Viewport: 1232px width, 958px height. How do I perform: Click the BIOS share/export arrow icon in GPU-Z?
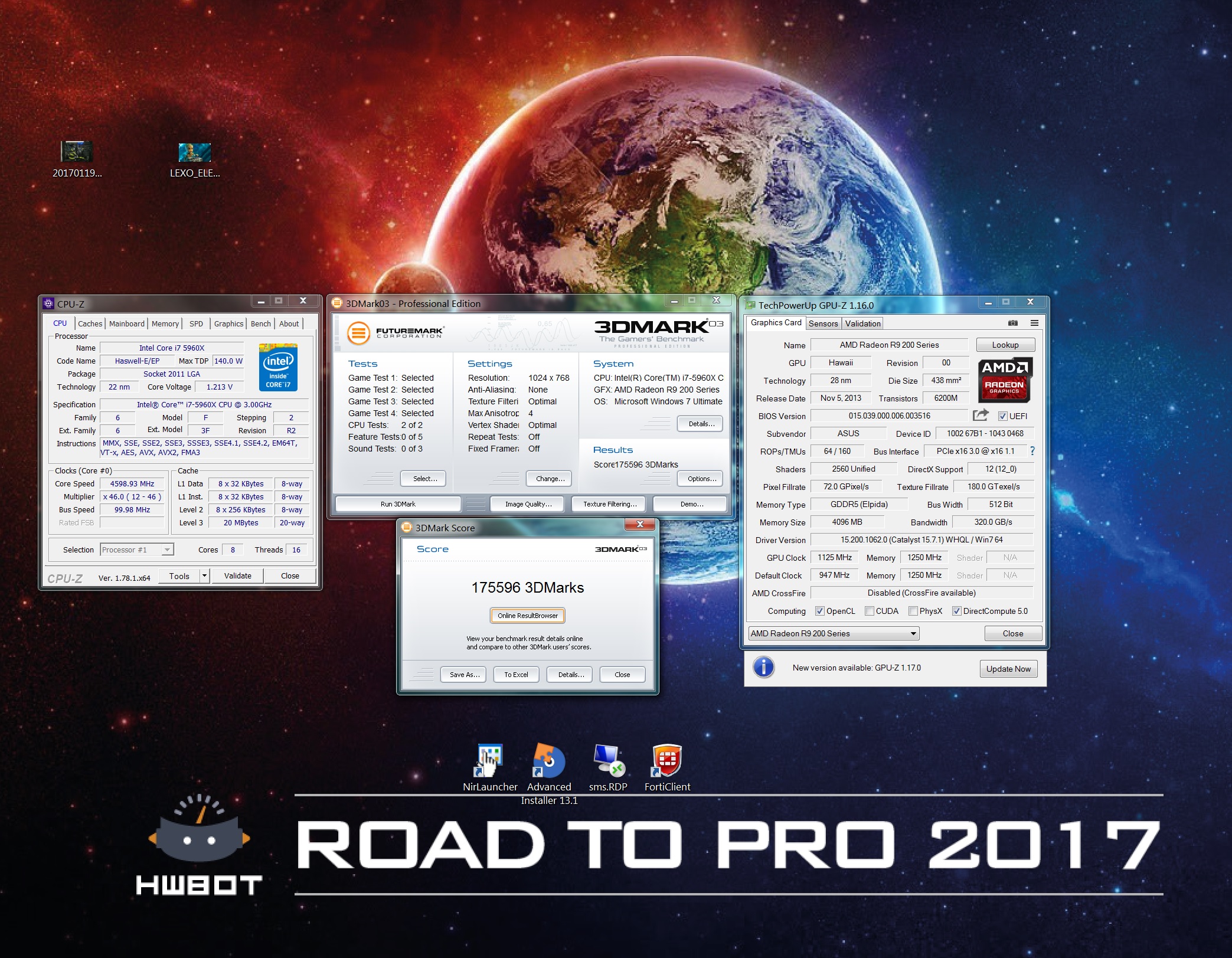(981, 415)
